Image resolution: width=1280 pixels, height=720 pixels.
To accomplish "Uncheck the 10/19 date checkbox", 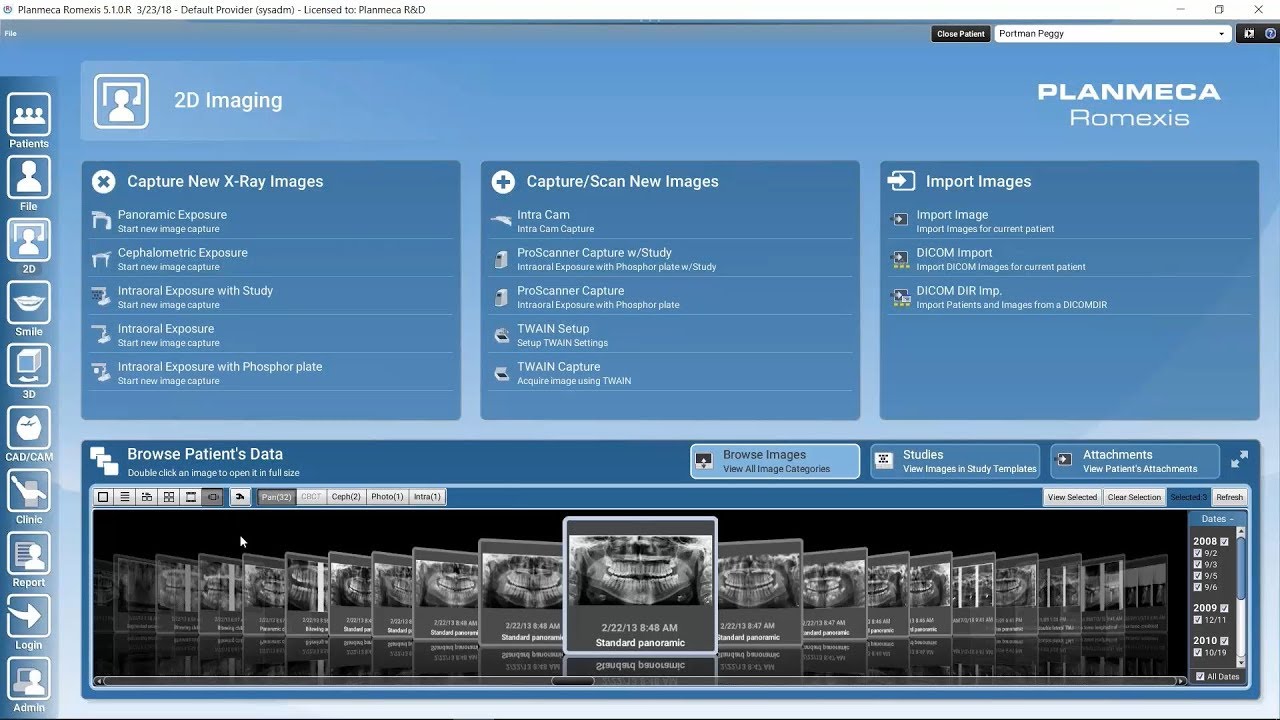I will (1198, 653).
